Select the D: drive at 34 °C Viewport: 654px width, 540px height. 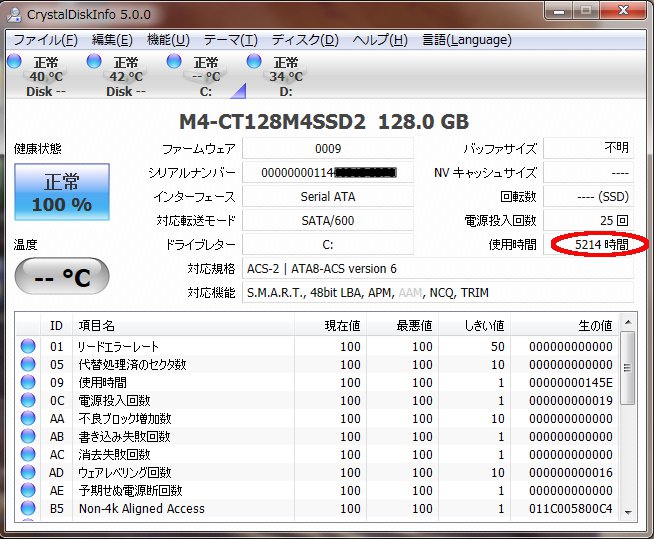(286, 77)
